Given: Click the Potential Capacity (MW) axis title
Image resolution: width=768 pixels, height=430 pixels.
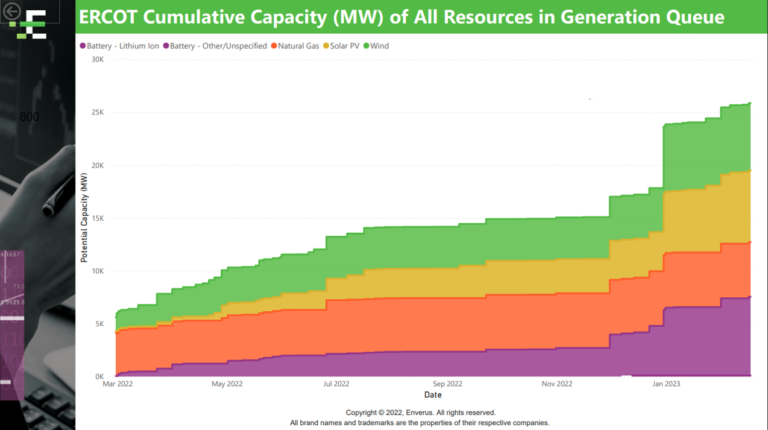Looking at the screenshot, I should tap(84, 217).
